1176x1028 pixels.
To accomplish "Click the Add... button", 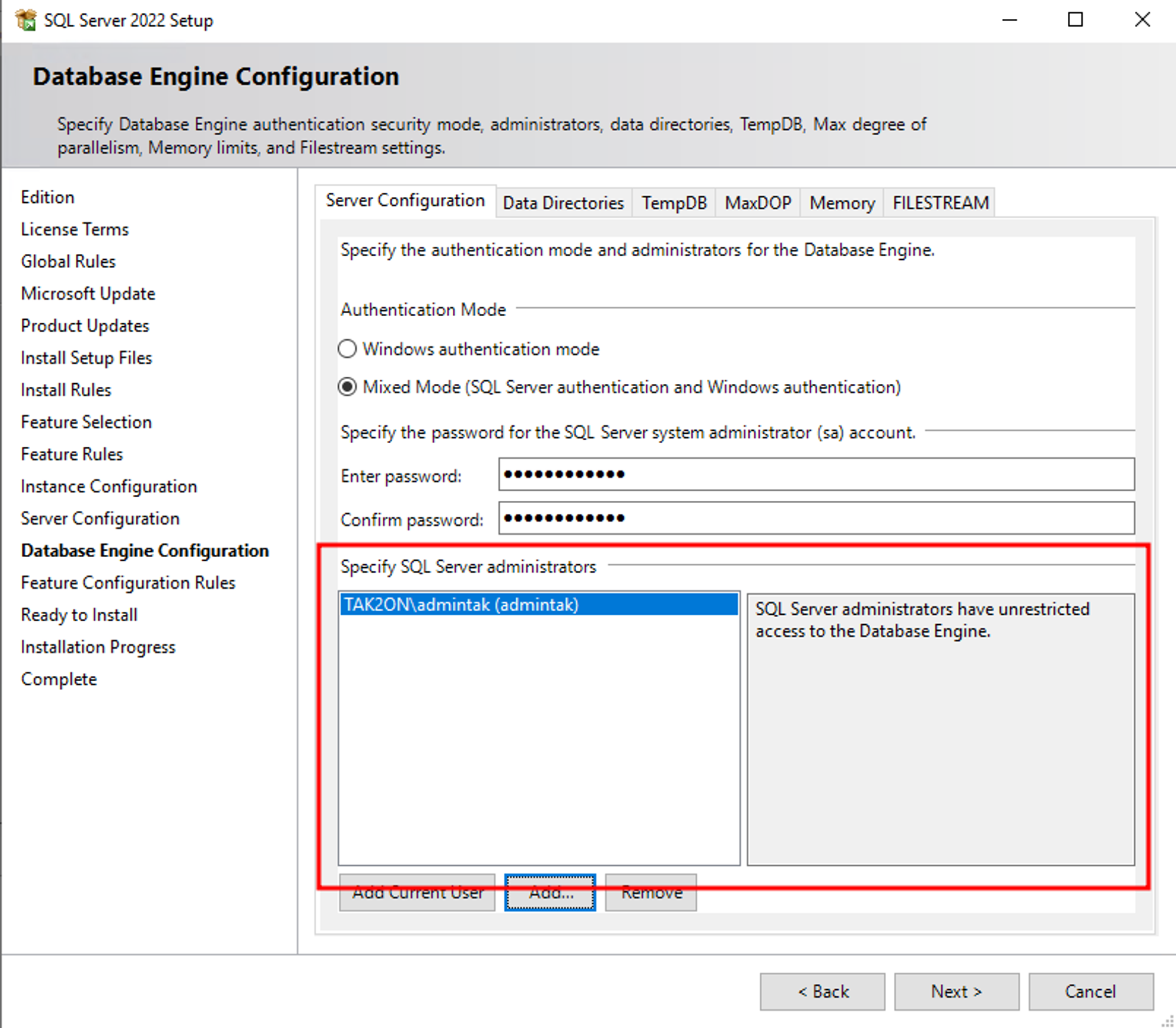I will [550, 893].
